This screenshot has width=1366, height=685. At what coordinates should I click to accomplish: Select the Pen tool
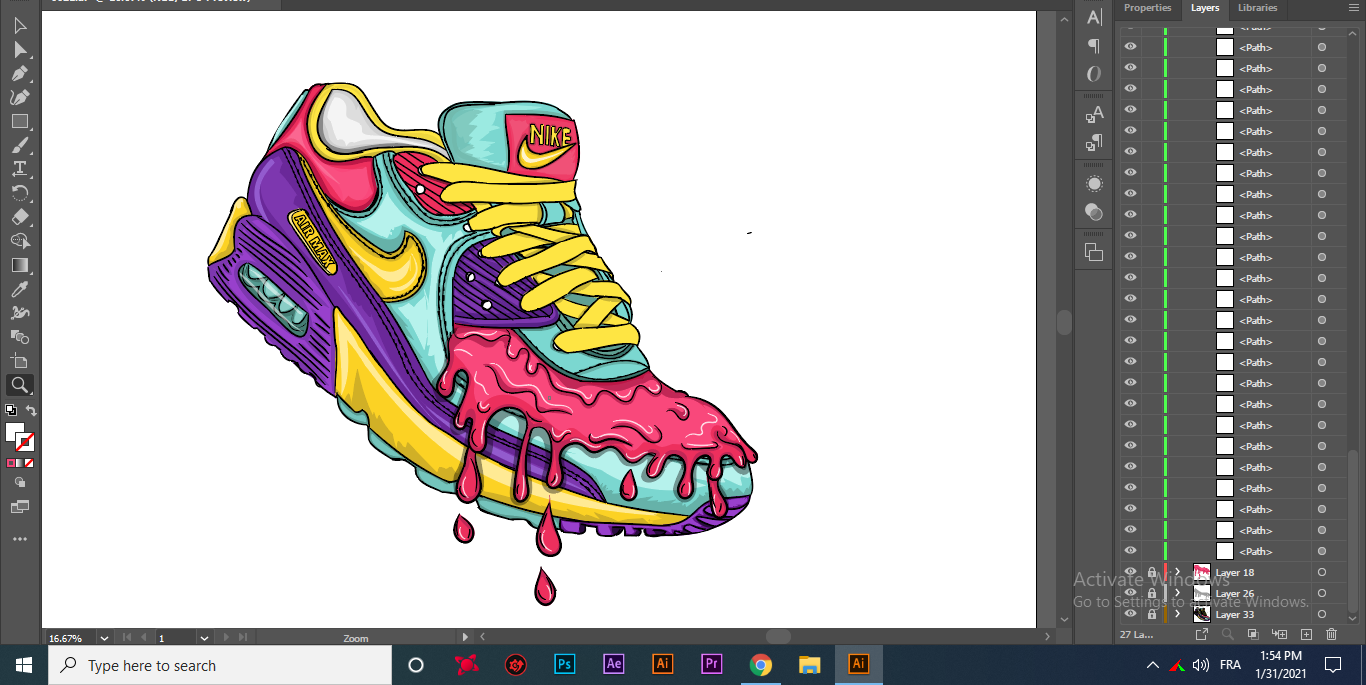point(19,74)
